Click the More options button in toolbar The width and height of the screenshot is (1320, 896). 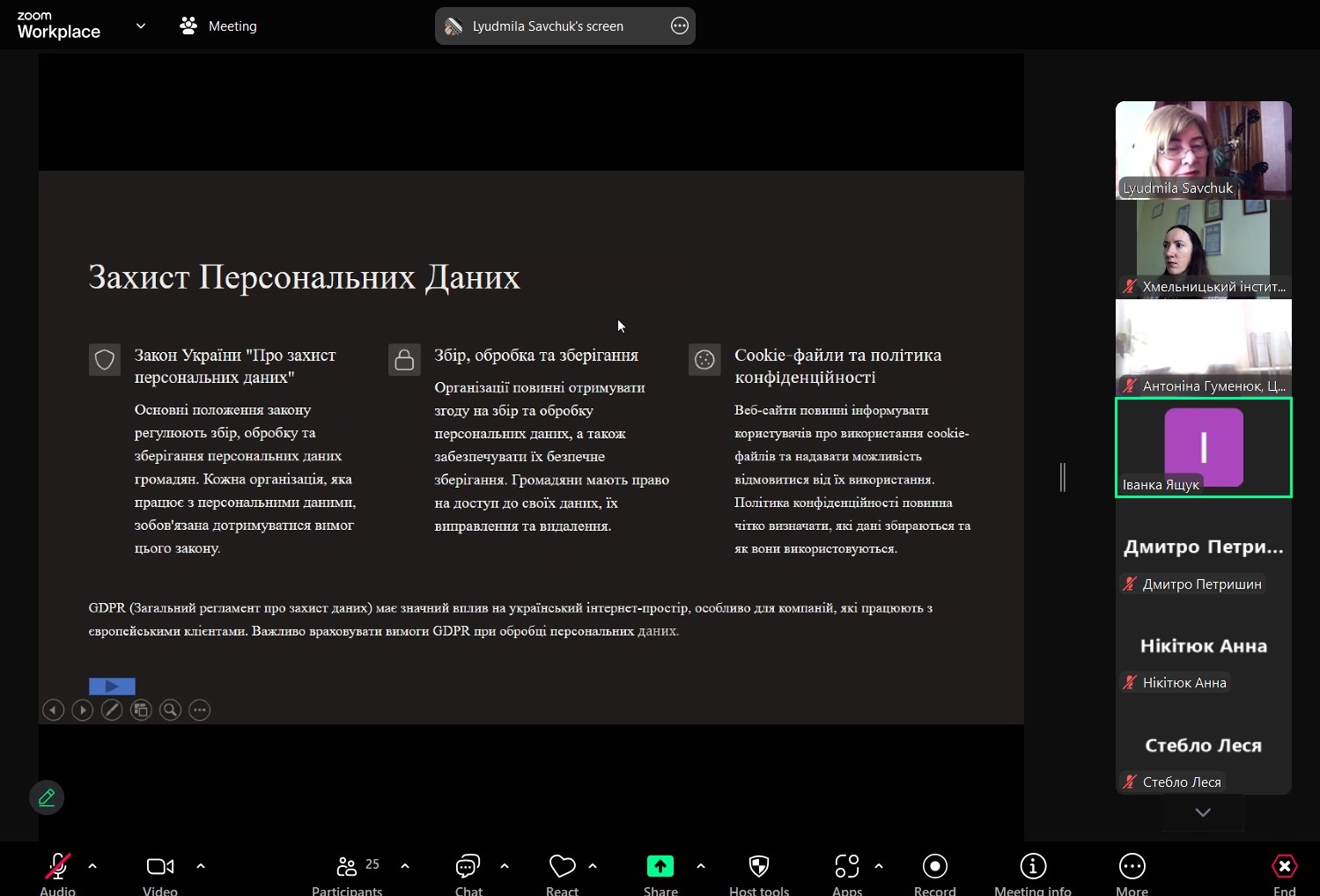click(1132, 868)
